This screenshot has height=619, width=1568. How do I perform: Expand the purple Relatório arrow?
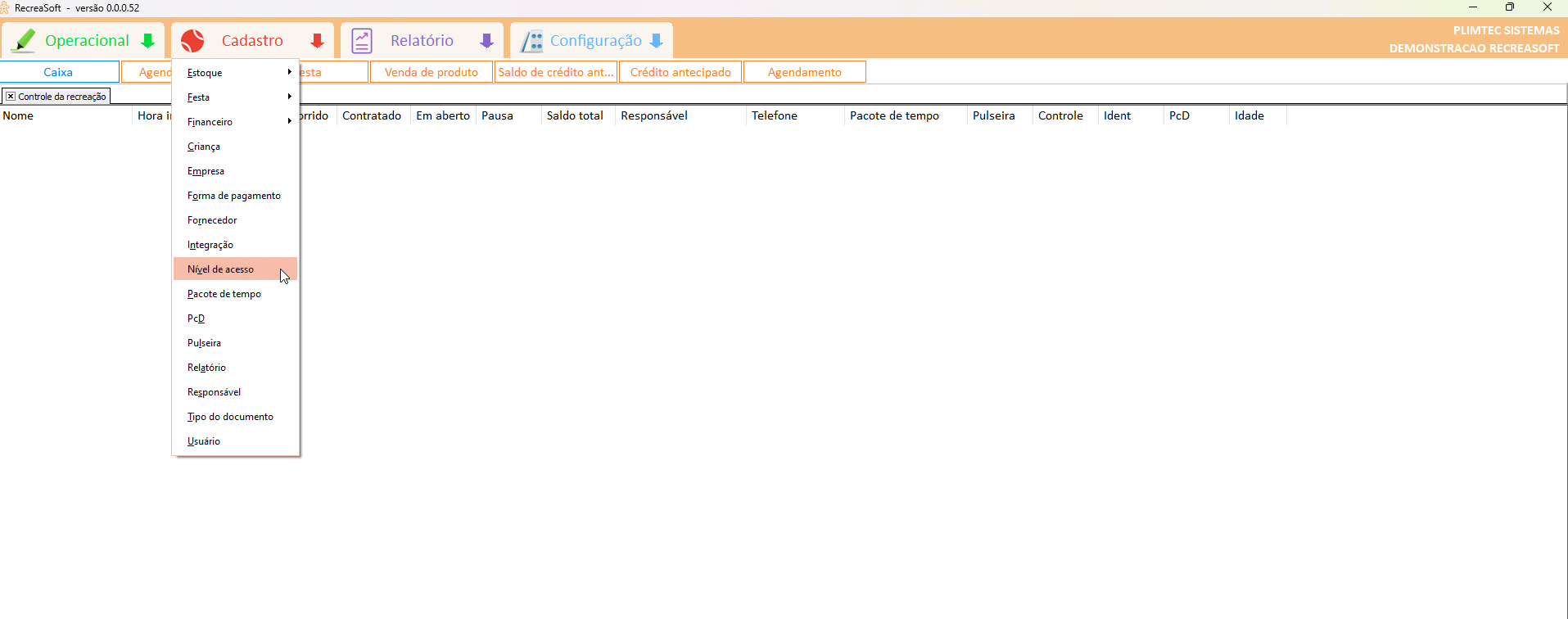click(487, 41)
